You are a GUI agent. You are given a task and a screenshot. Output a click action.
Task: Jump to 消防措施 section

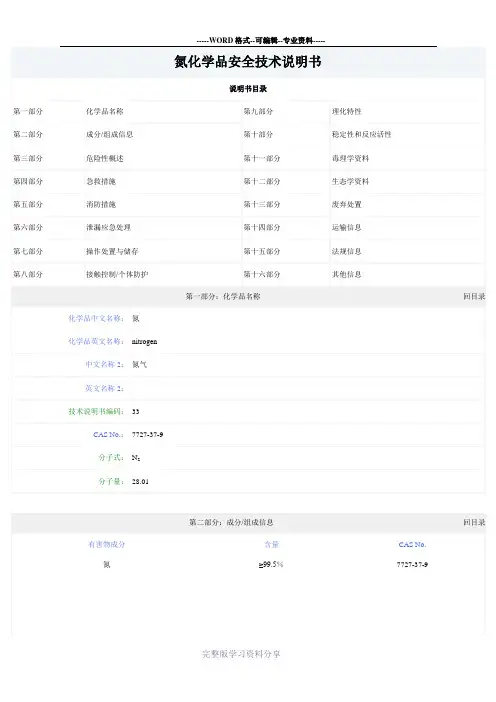(101, 205)
